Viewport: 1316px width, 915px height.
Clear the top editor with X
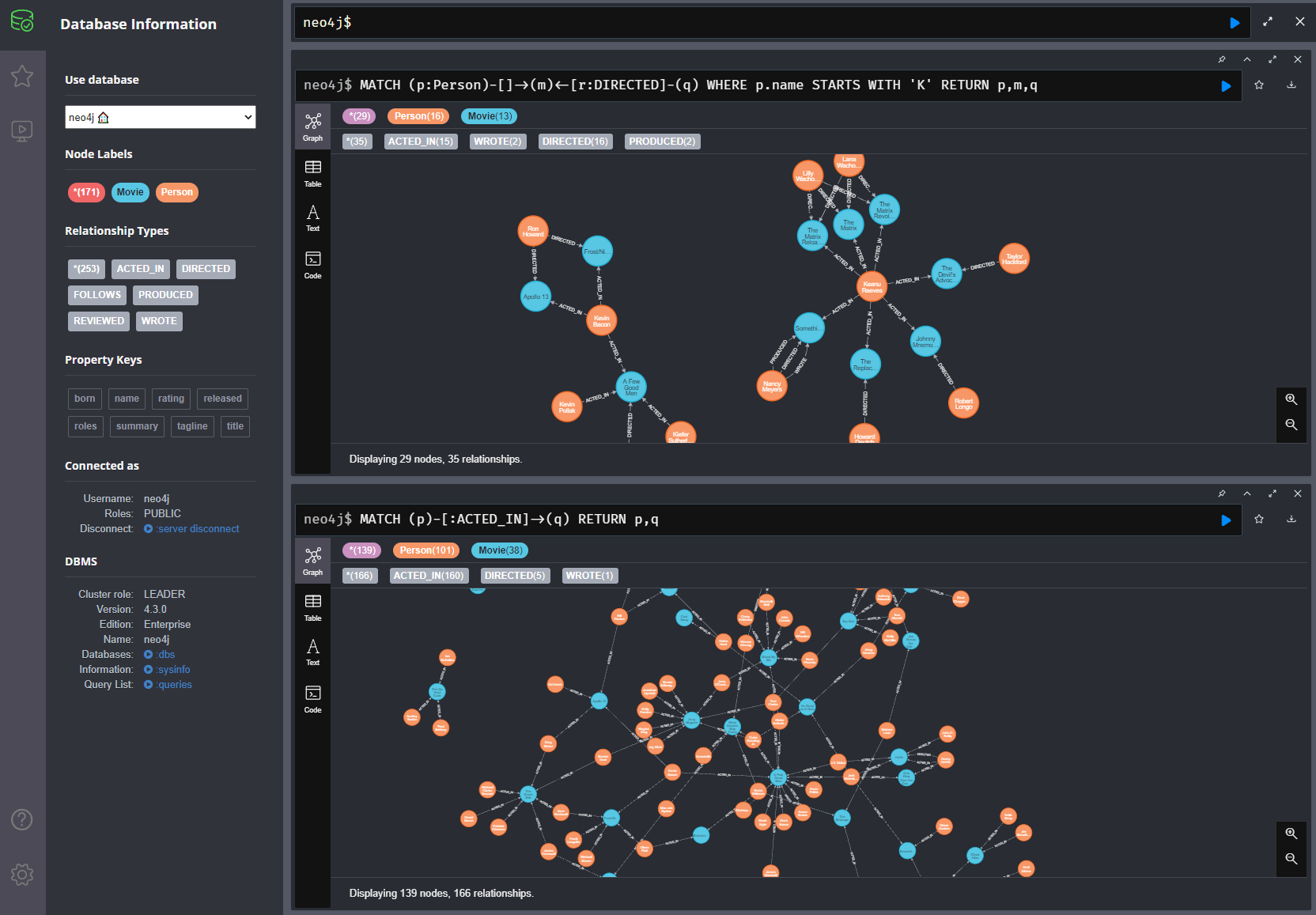pyautogui.click(x=1300, y=22)
